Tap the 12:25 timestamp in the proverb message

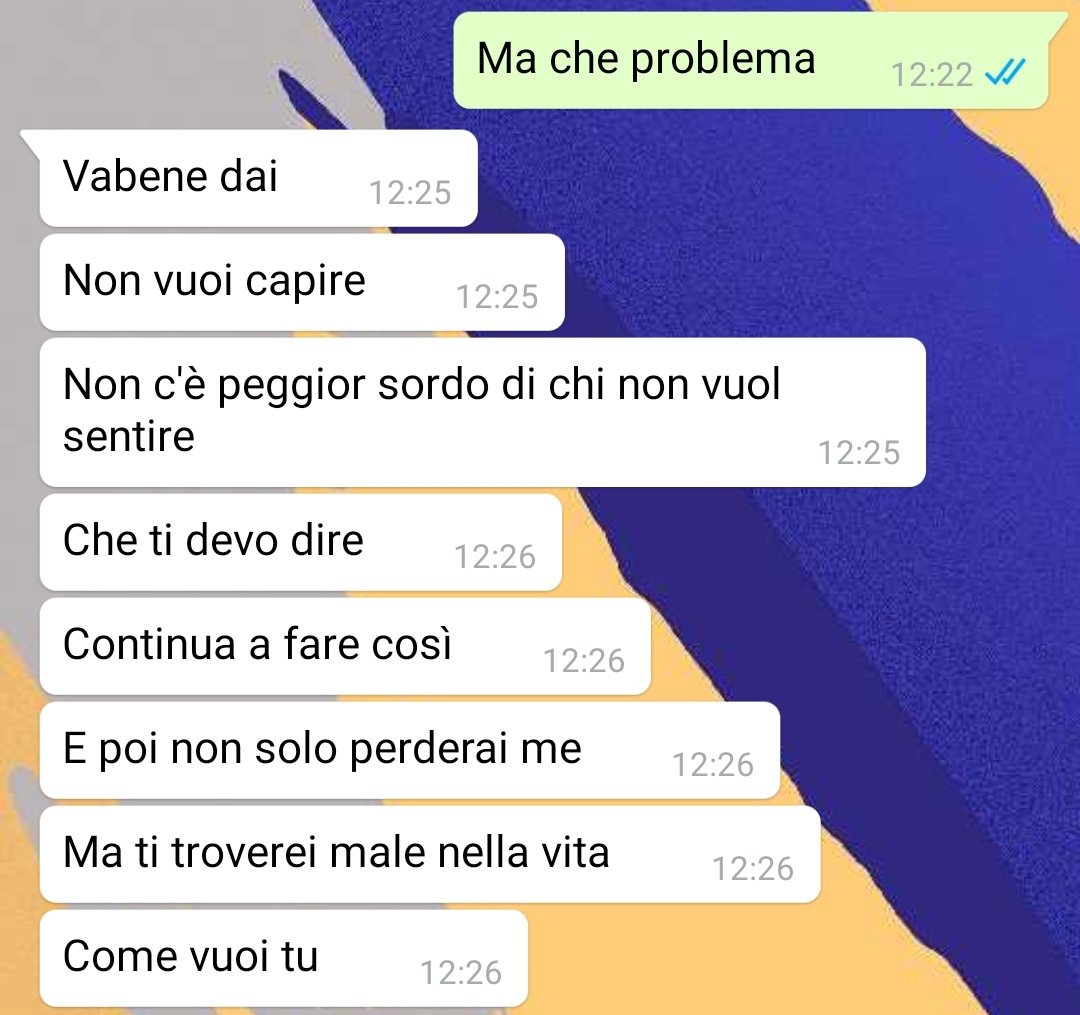pyautogui.click(x=859, y=453)
